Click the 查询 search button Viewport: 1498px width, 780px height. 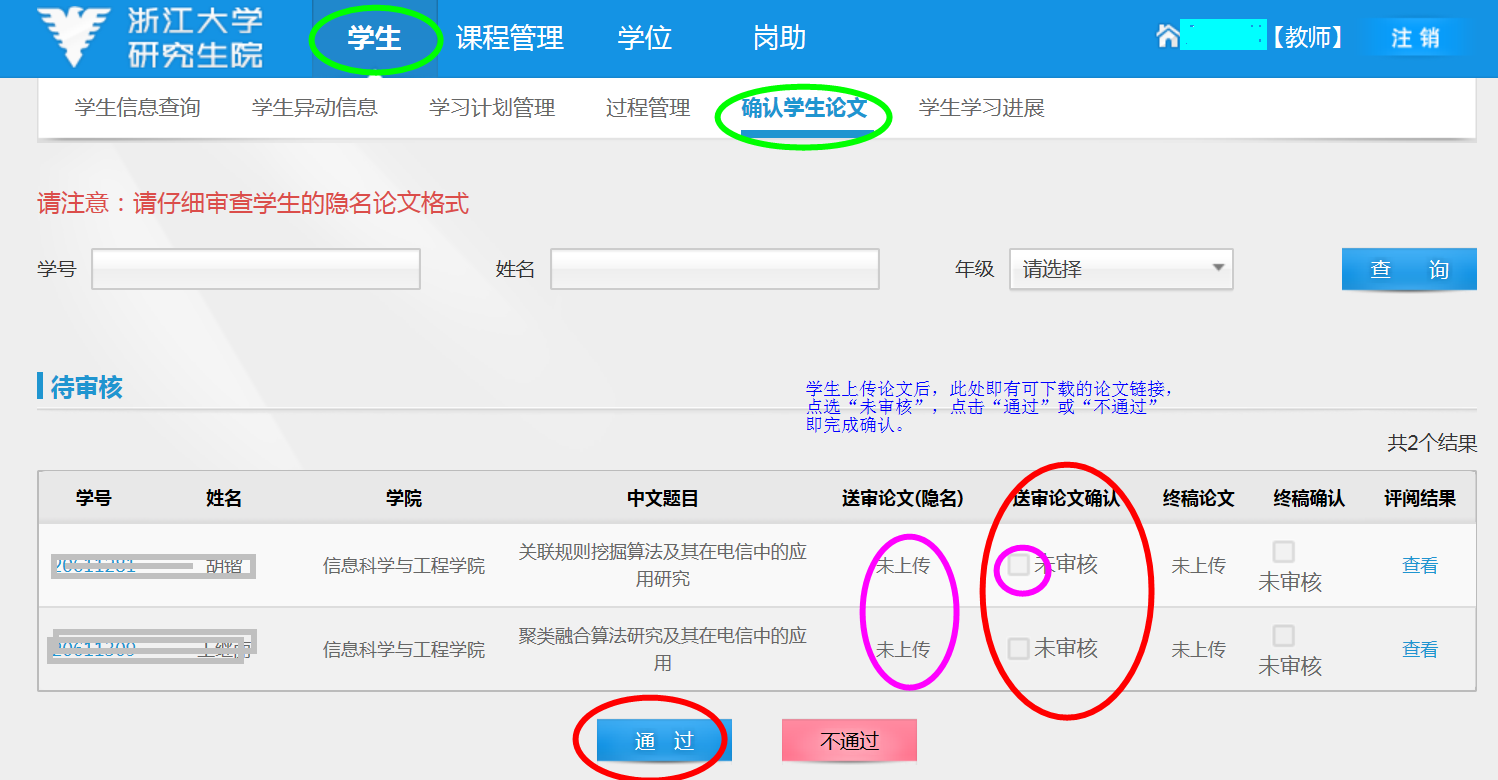[x=1408, y=269]
